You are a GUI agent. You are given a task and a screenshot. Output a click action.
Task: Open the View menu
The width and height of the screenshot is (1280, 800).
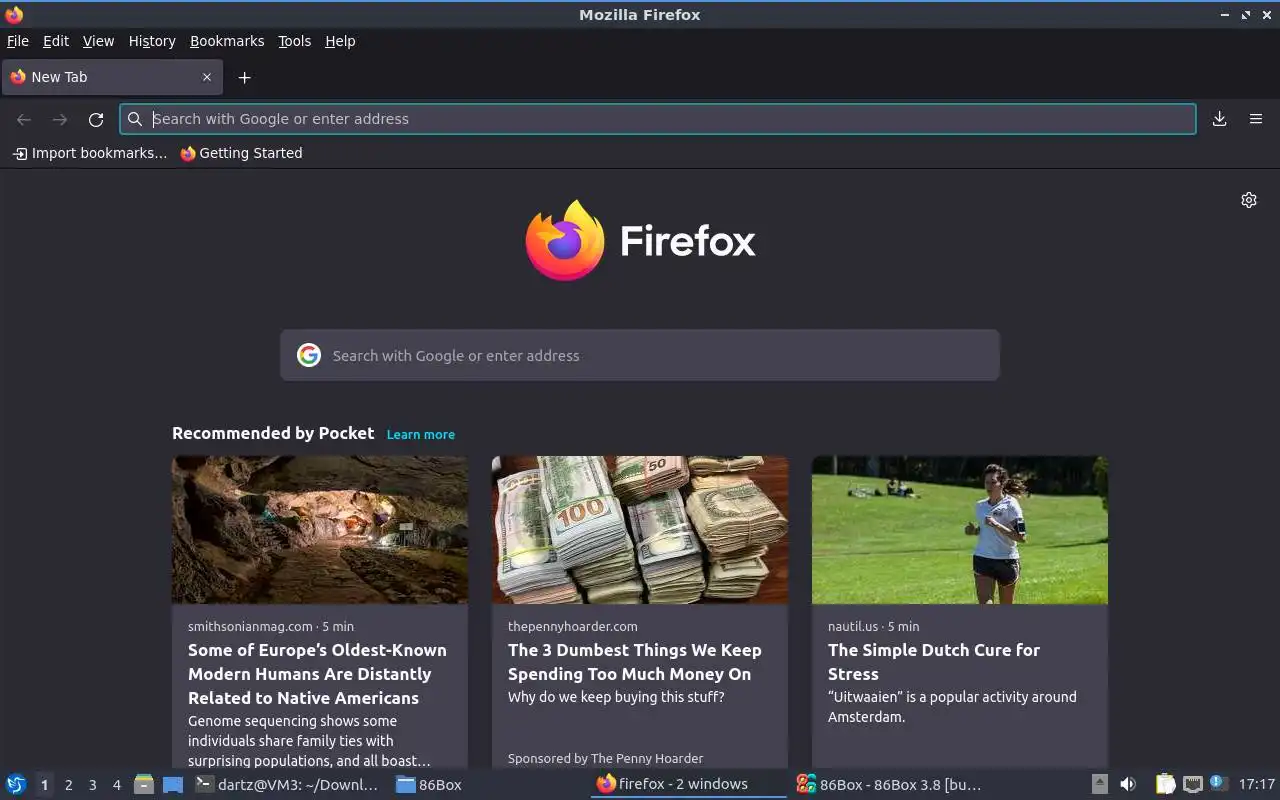pyautogui.click(x=98, y=41)
